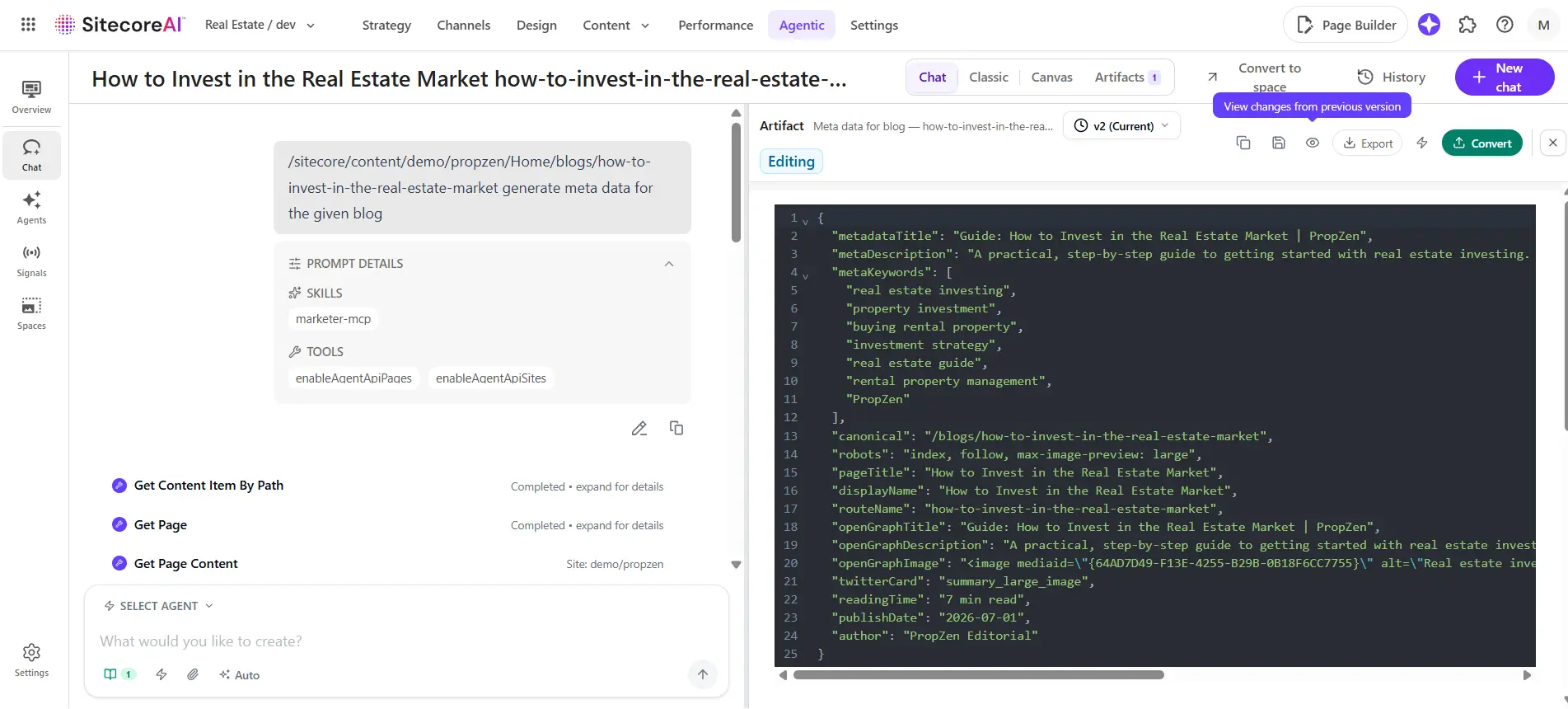1568x709 pixels.
Task: Open the top Settings menu item
Action: coord(874,25)
